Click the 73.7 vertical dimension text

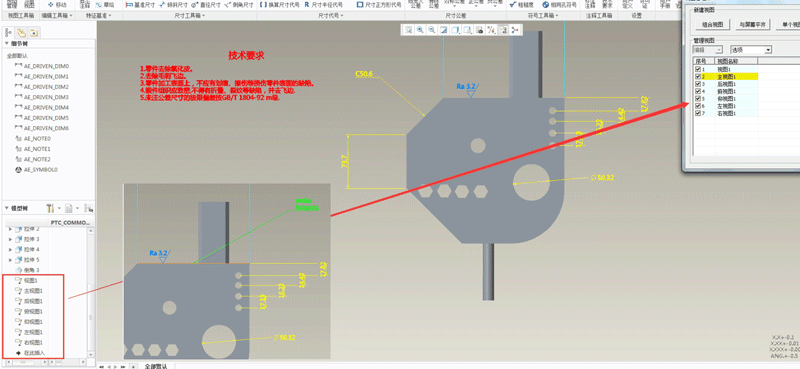(344, 161)
